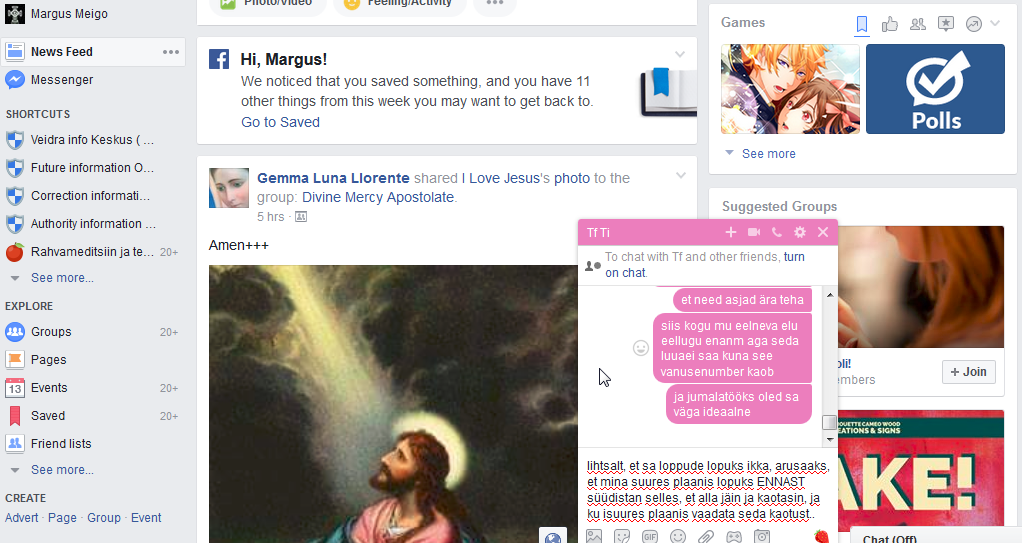This screenshot has width=1022, height=543.
Task: Open options chevron on Hi, Margus card
Action: pos(680,54)
